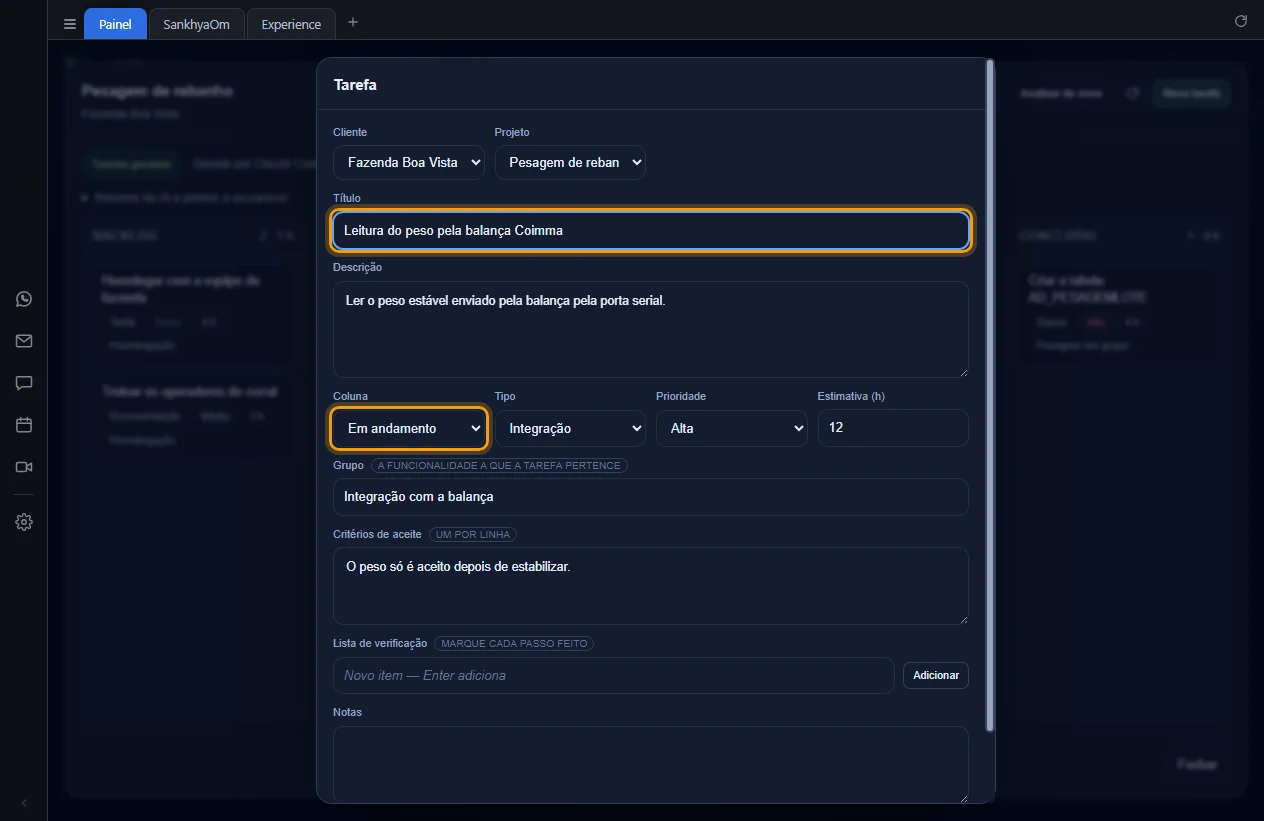The height and width of the screenshot is (821, 1264).
Task: Click the Adicionar button for the checklist
Action: (936, 675)
